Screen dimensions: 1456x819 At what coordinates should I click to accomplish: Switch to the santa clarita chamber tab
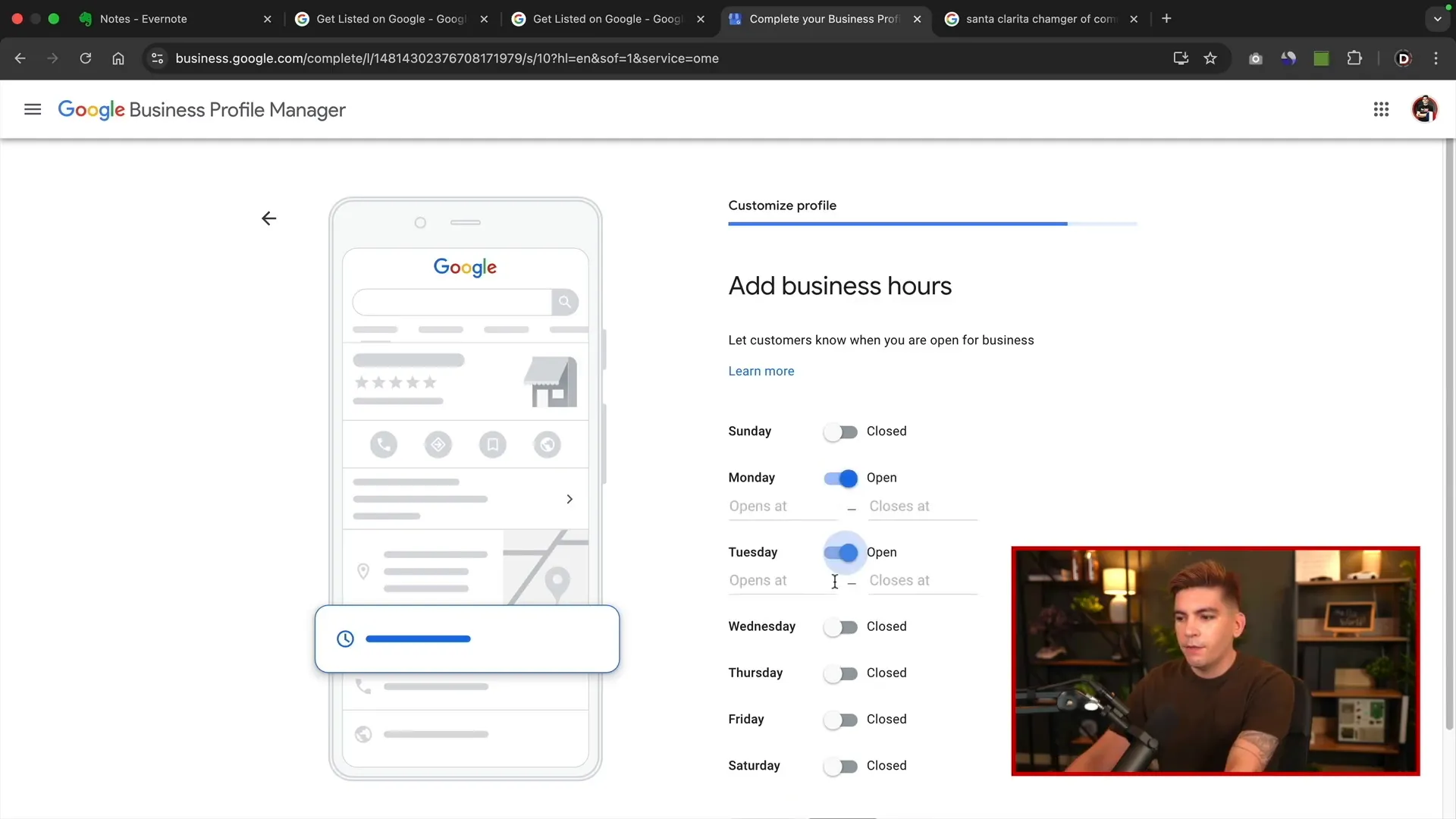pyautogui.click(x=1041, y=19)
